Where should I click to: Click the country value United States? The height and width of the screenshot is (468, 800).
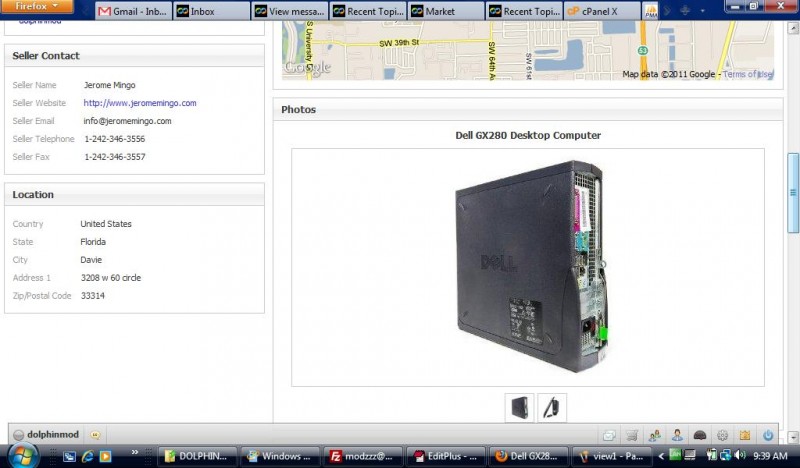106,224
